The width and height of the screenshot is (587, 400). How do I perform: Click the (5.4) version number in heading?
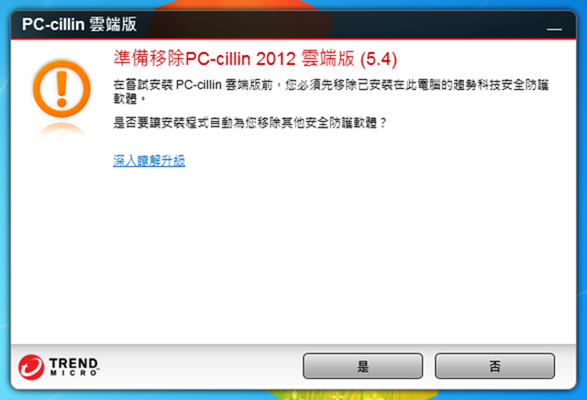click(378, 59)
